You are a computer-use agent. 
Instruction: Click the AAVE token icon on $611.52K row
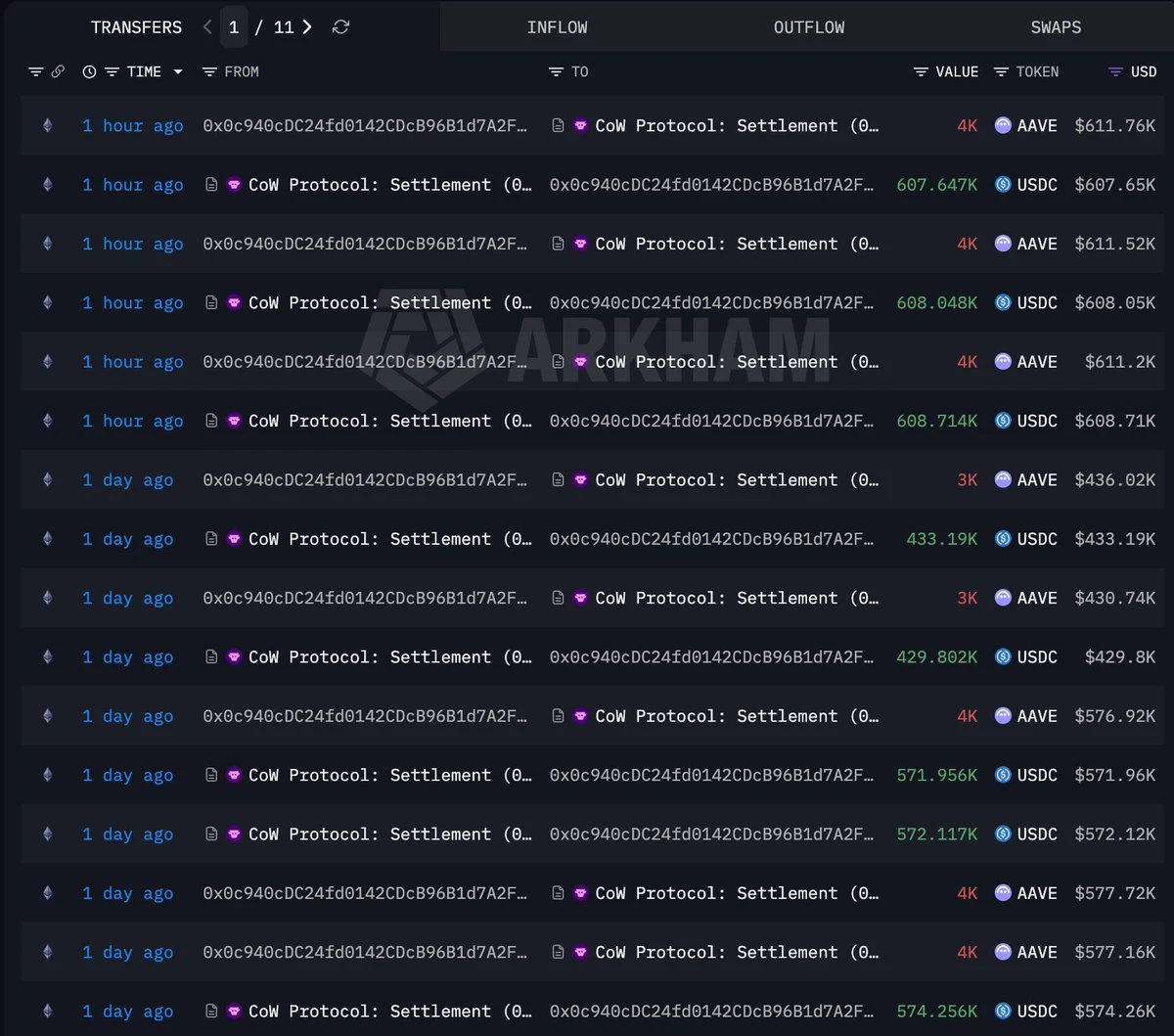[1003, 244]
